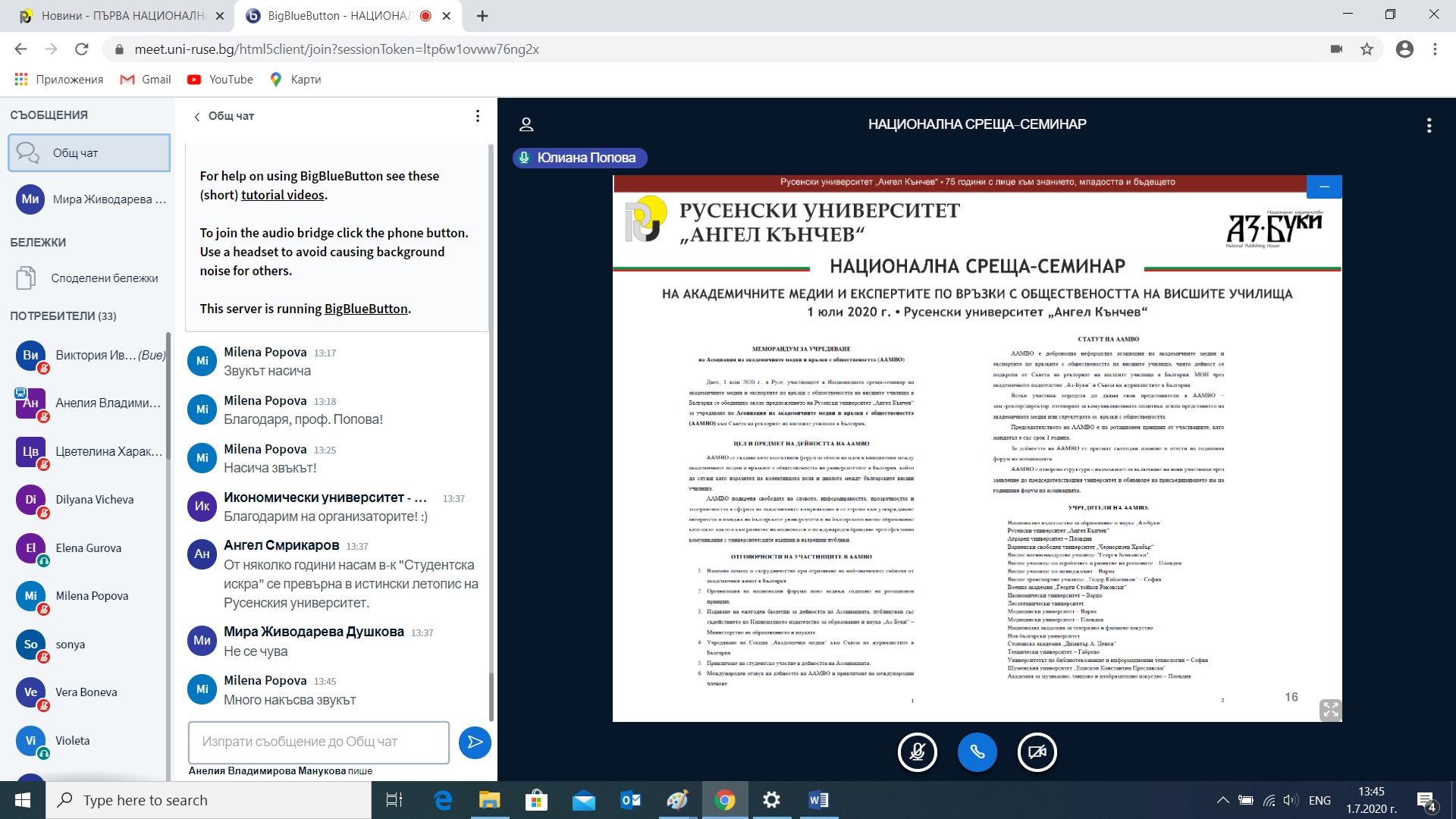Toggle webcam sharing button
The height and width of the screenshot is (819, 1456).
tap(1037, 752)
